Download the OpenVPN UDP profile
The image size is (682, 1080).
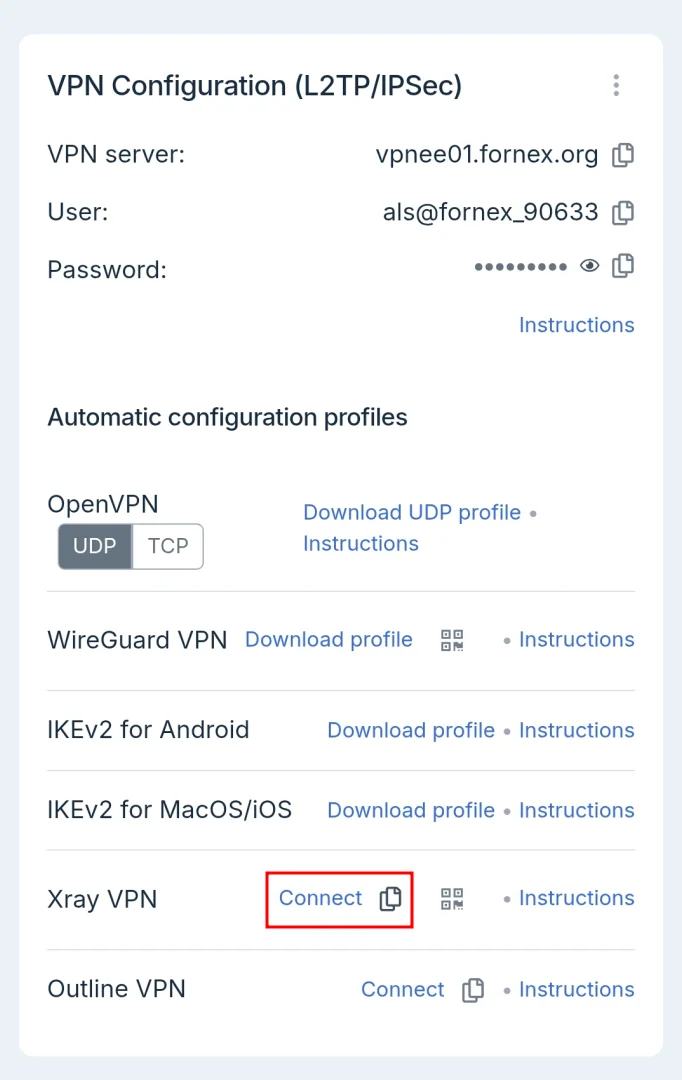(412, 512)
